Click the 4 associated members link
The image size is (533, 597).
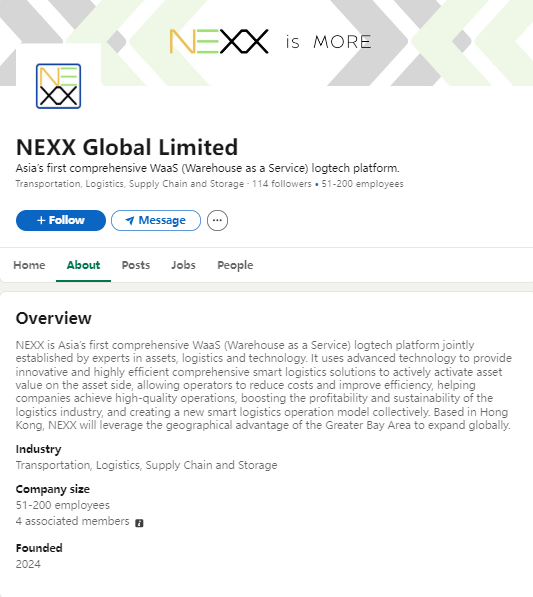(73, 521)
